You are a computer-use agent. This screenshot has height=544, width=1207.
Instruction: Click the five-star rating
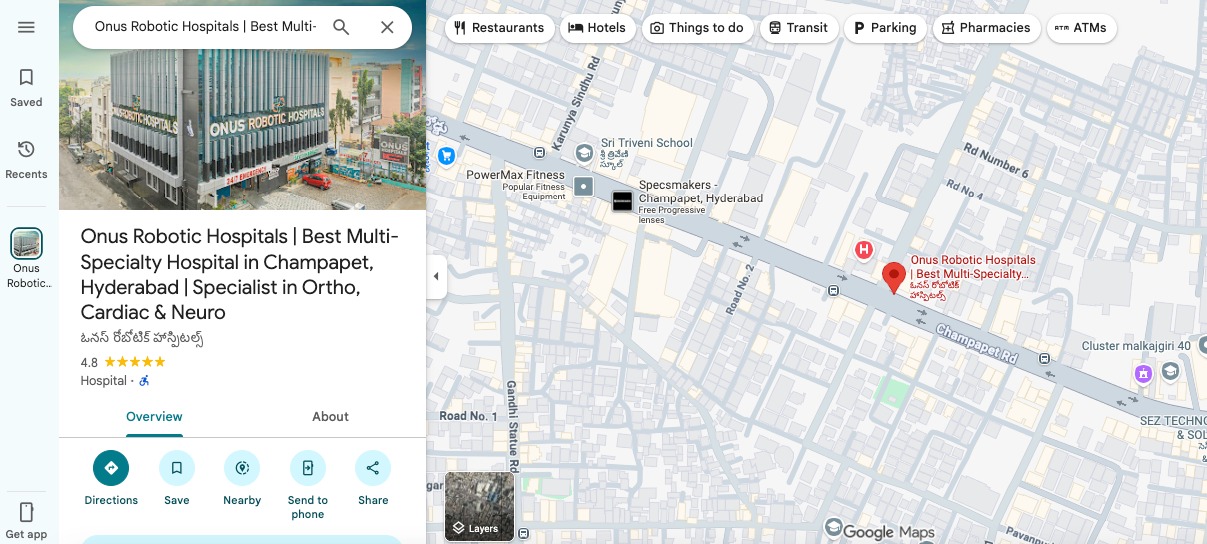(135, 362)
